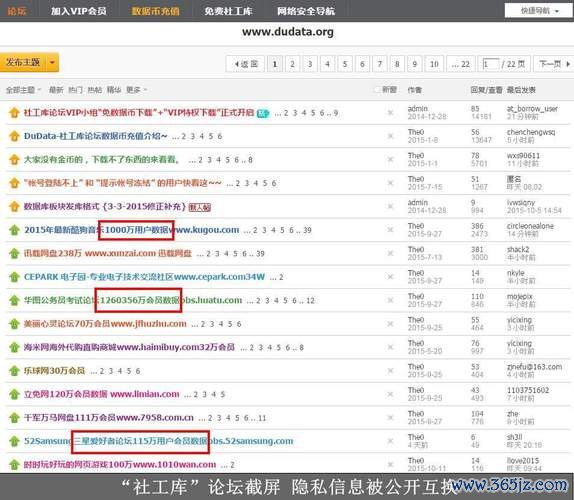Click the 发布主题 post button
This screenshot has width=574, height=500.
23,63
